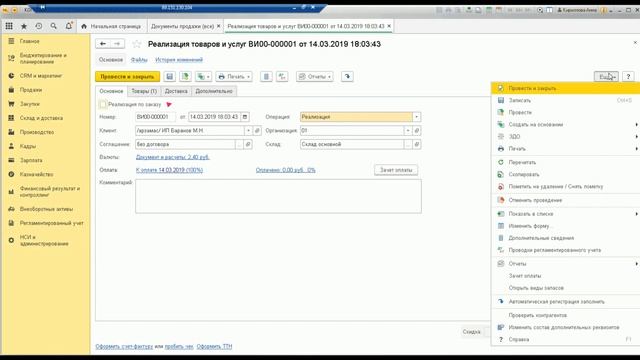Click the Комментарий text area
The width and height of the screenshot is (640, 360).
pyautogui.click(x=278, y=196)
